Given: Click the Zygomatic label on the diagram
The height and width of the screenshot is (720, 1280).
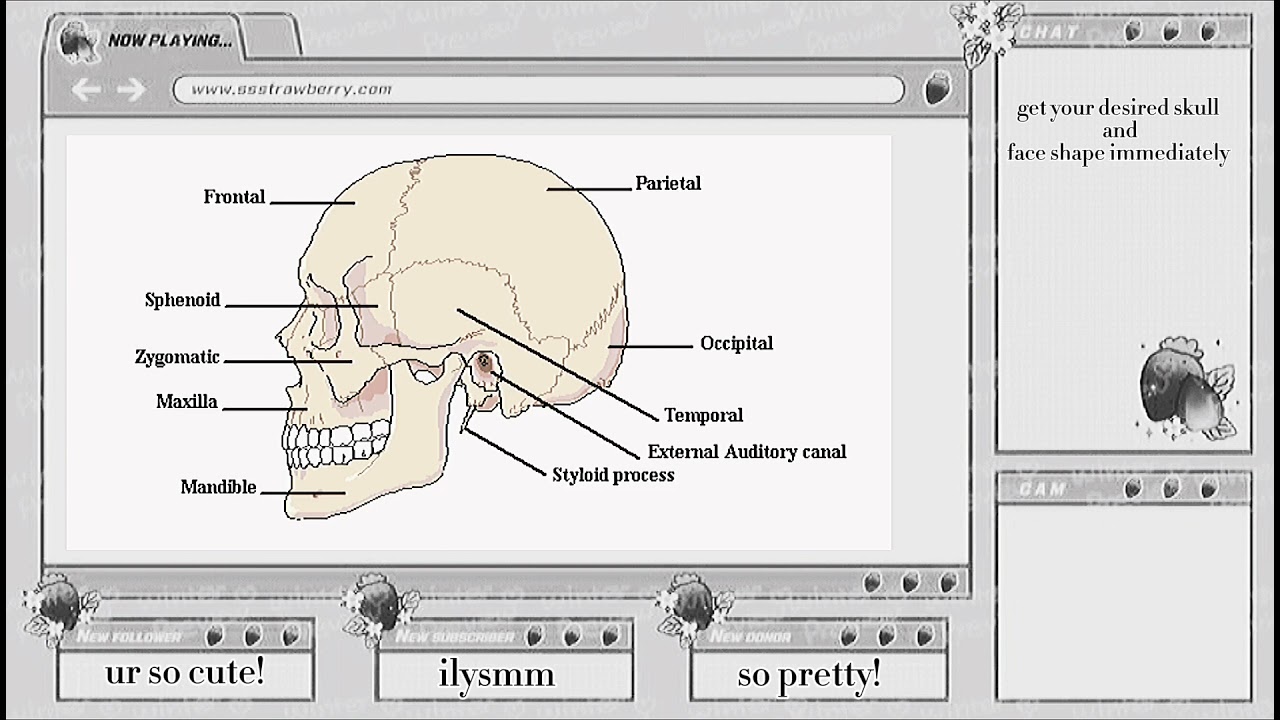Looking at the screenshot, I should pos(177,357).
